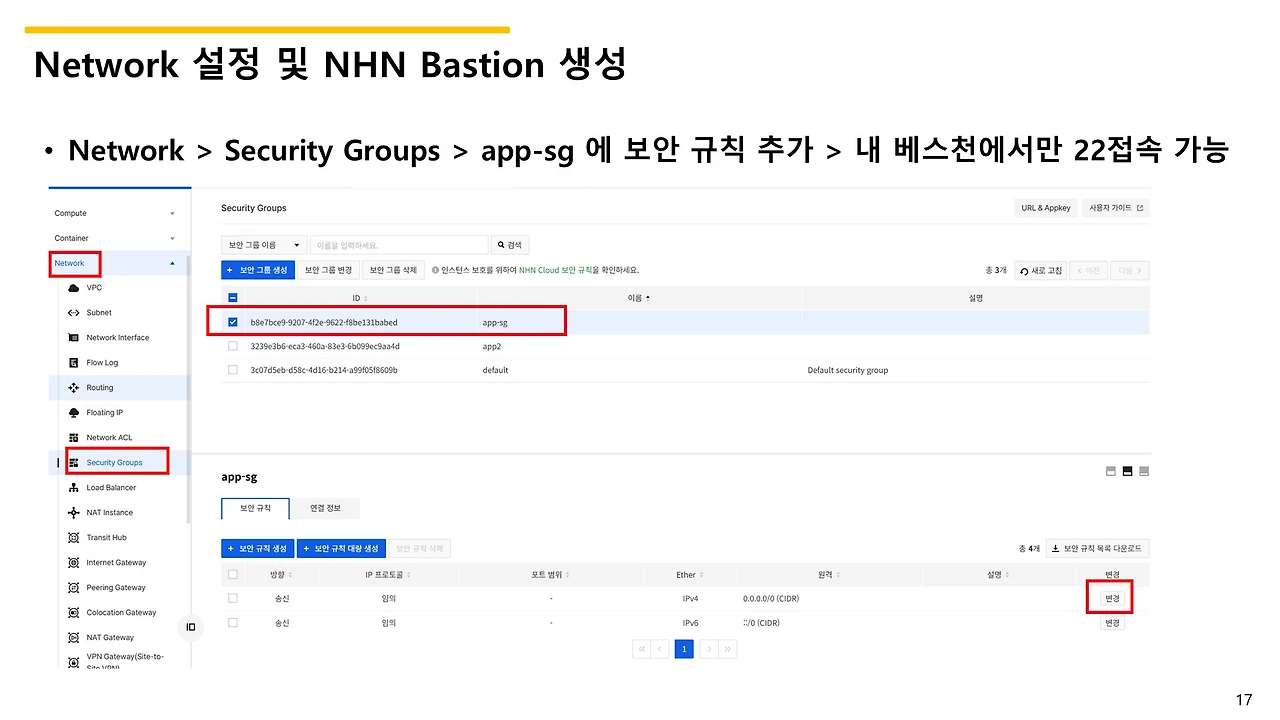Sort security groups by 이름 column
The width and height of the screenshot is (1280, 720).
638,298
